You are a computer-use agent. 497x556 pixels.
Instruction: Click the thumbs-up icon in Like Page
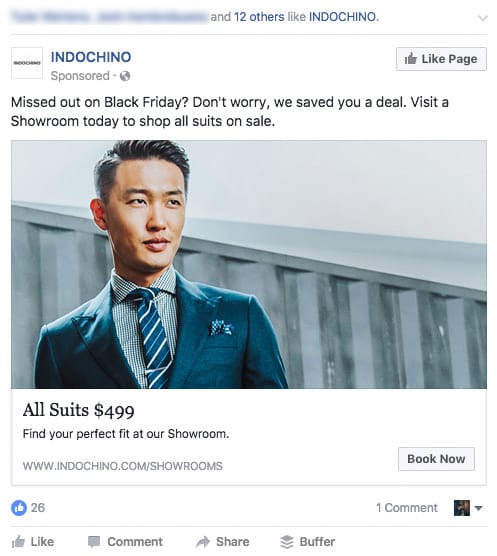click(411, 59)
